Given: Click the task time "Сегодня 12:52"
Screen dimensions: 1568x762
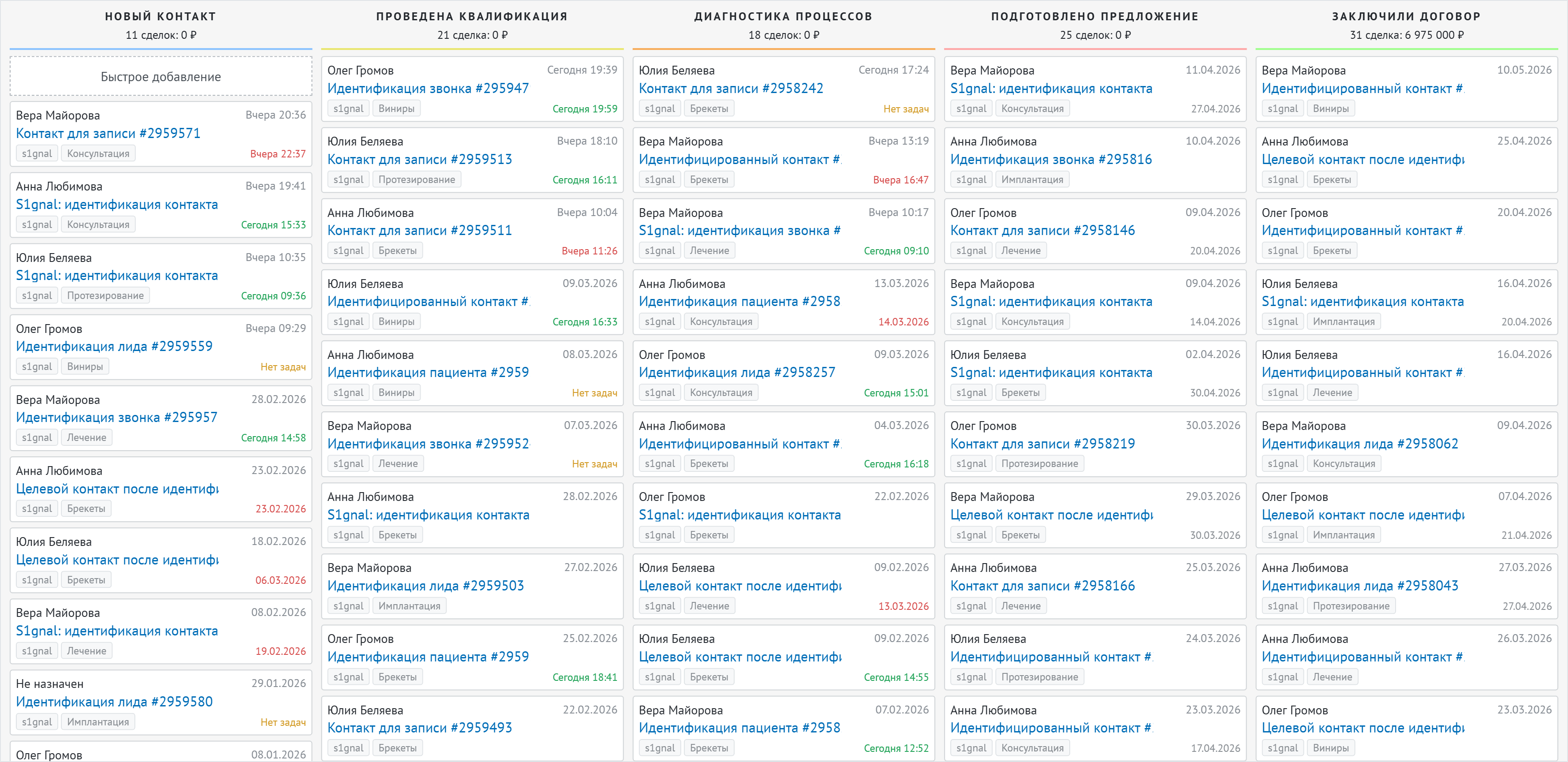Looking at the screenshot, I should point(896,749).
